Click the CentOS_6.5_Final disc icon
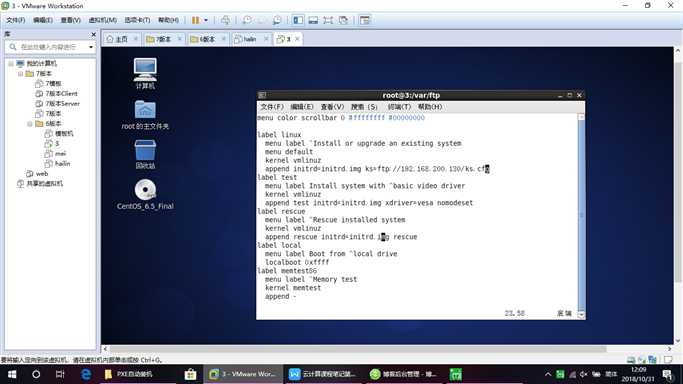This screenshot has width=683, height=384. [x=145, y=194]
